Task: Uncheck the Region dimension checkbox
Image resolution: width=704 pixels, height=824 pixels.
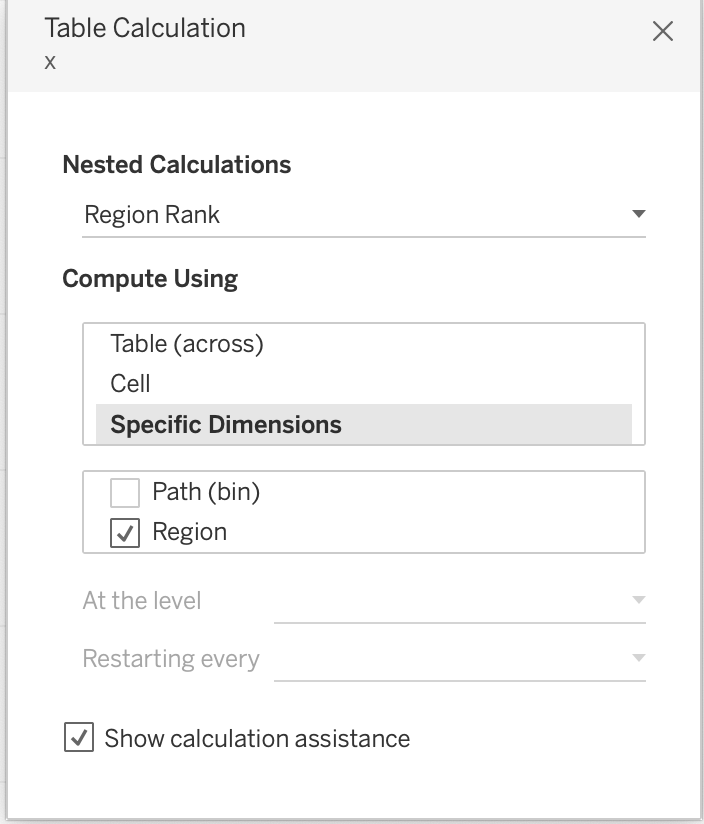Action: click(125, 533)
